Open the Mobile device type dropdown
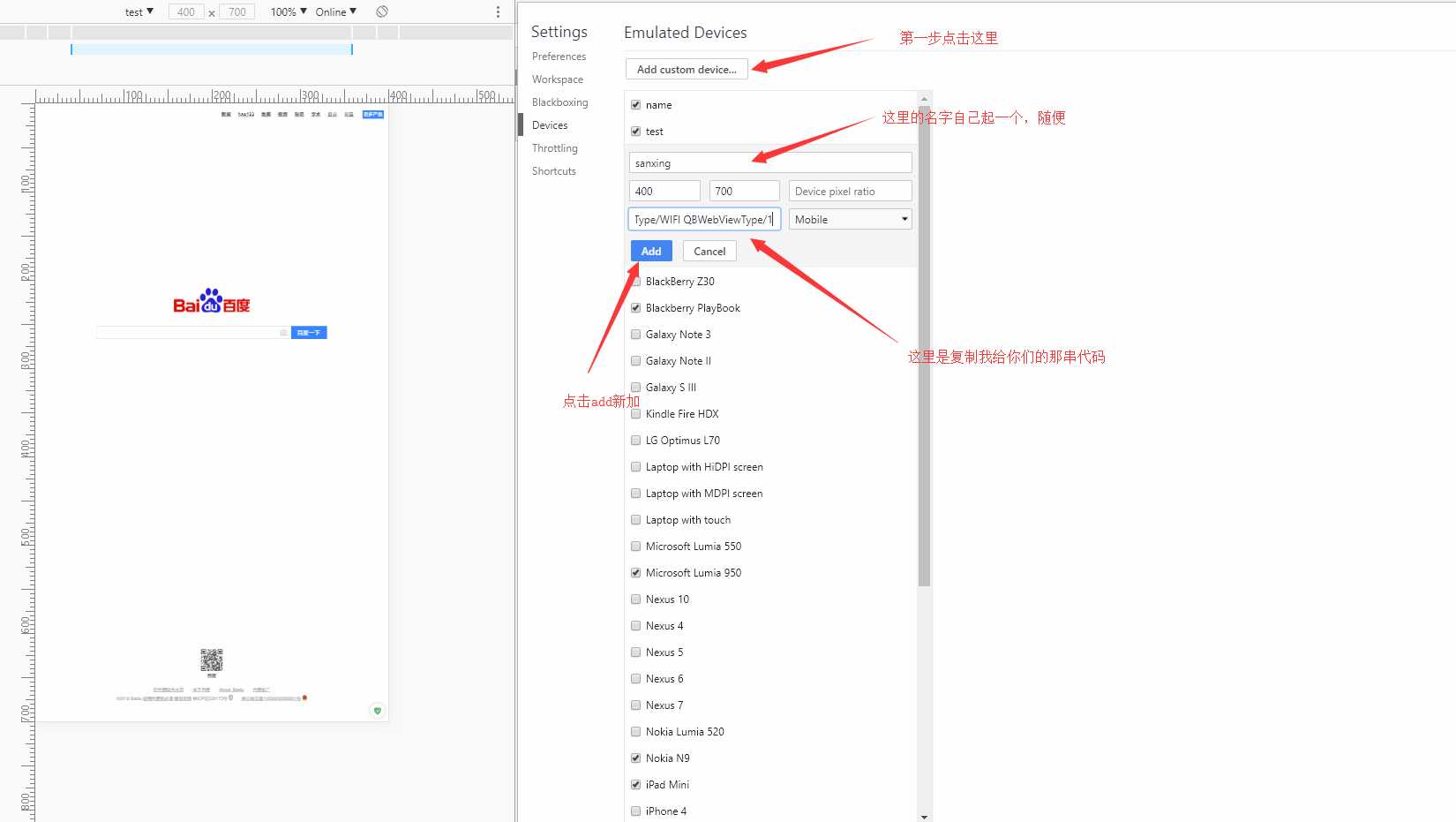This screenshot has height=822, width=1456. point(851,219)
